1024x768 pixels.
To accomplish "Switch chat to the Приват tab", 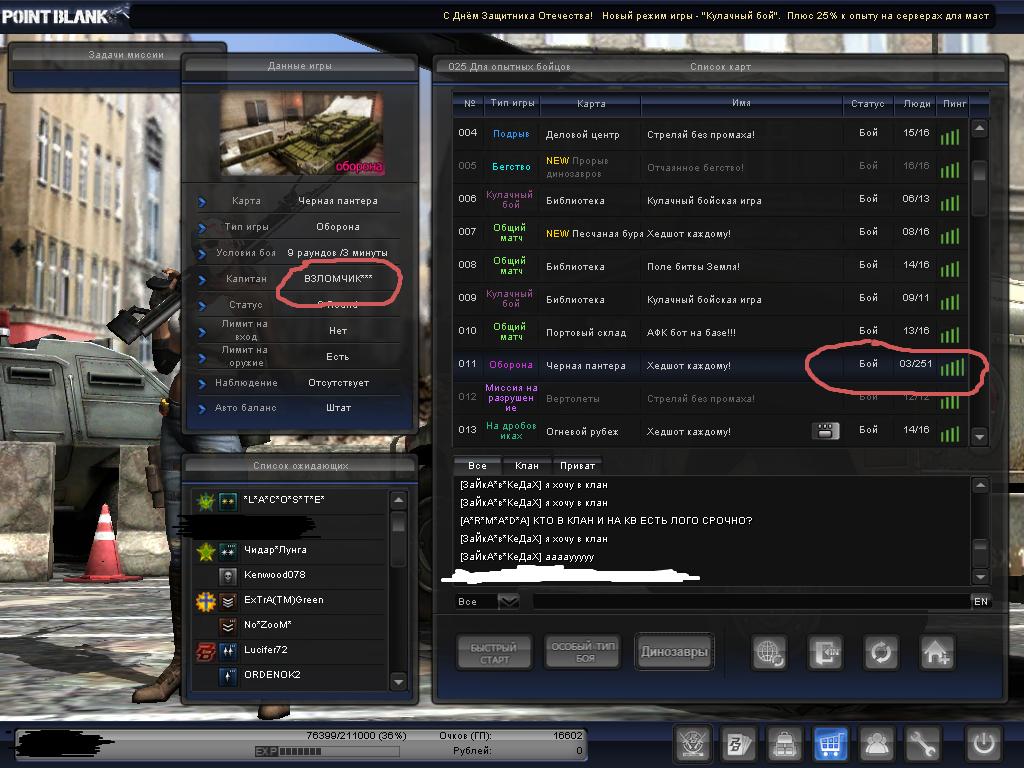I will click(577, 465).
